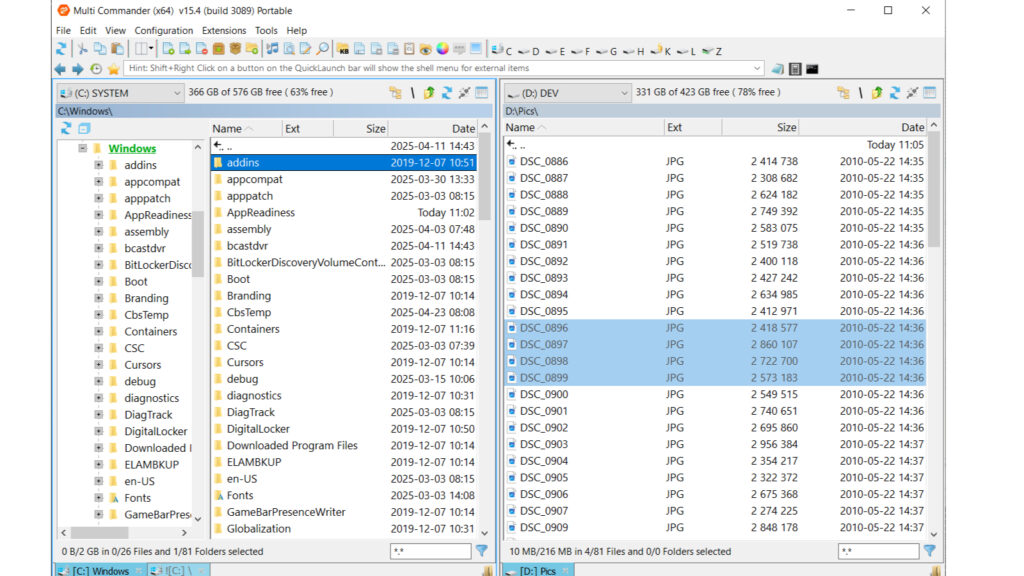Screen dimensions: 1024x576
Task: Sort right panel by Date column
Action: pos(862,127)
